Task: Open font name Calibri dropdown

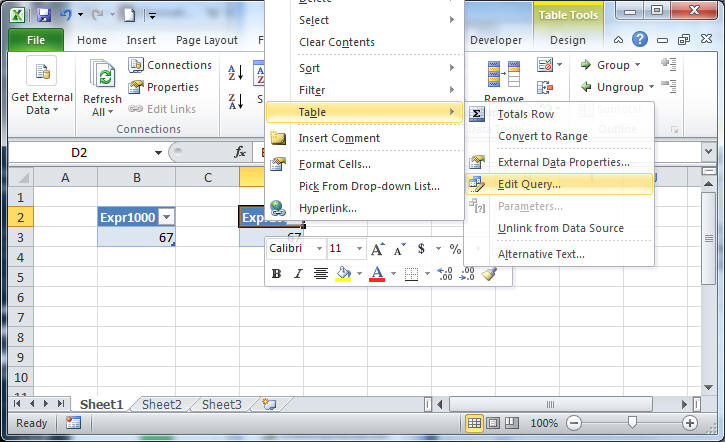Action: pos(319,249)
